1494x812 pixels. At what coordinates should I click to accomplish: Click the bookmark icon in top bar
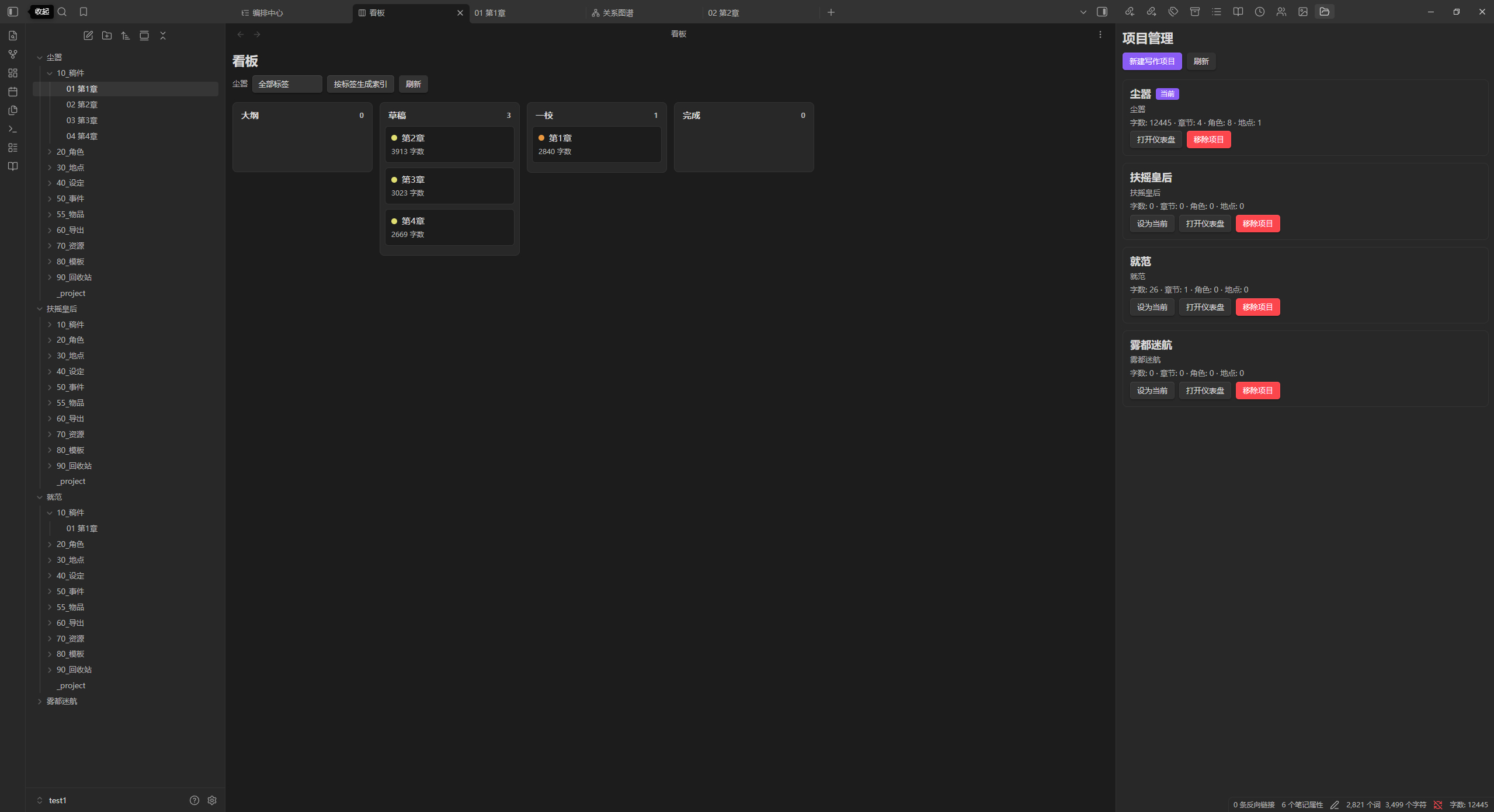[x=84, y=12]
